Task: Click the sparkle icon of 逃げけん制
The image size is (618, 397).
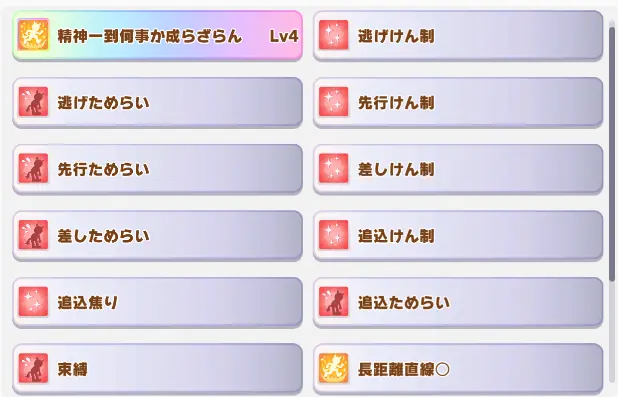Action: click(333, 35)
